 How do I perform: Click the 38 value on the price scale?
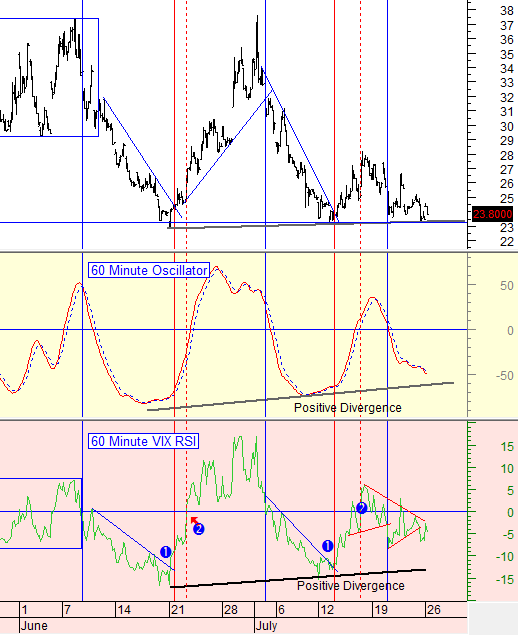point(507,11)
